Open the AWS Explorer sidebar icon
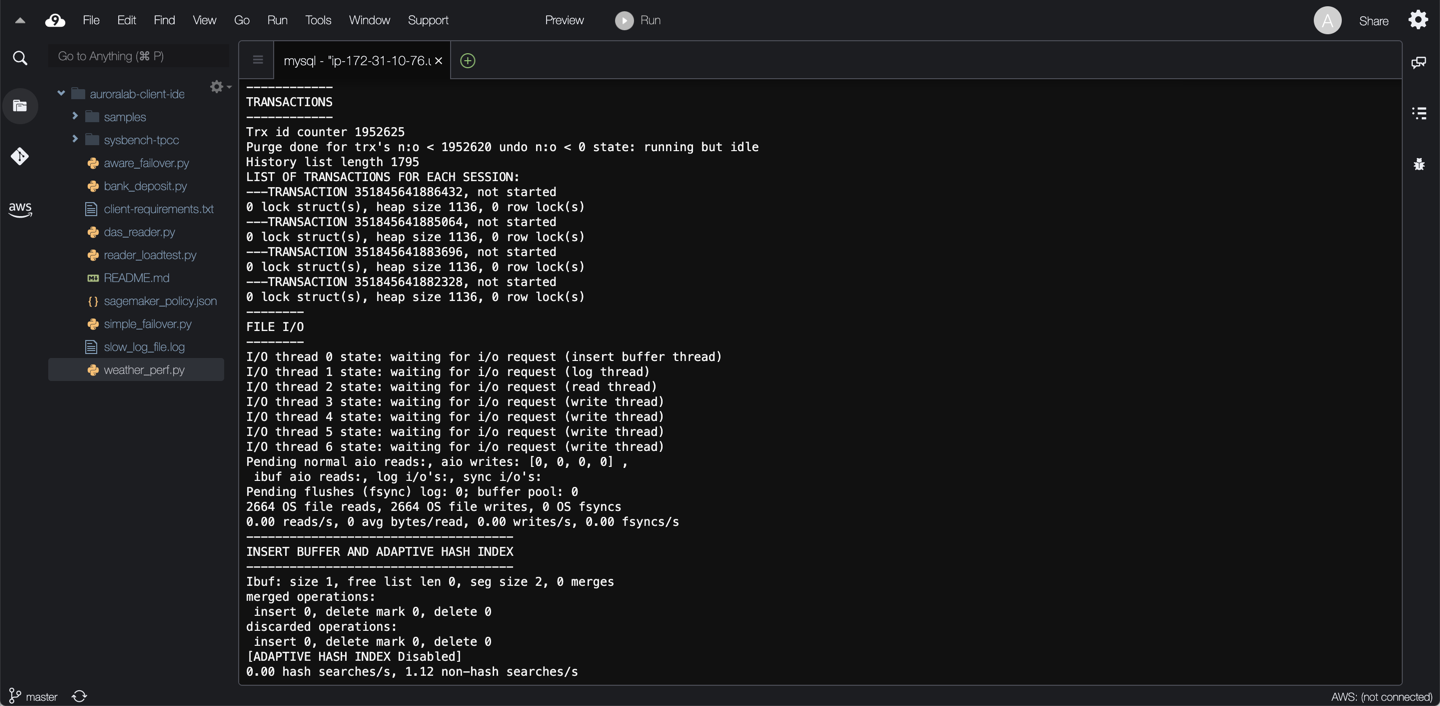1440x706 pixels. click(x=20, y=209)
